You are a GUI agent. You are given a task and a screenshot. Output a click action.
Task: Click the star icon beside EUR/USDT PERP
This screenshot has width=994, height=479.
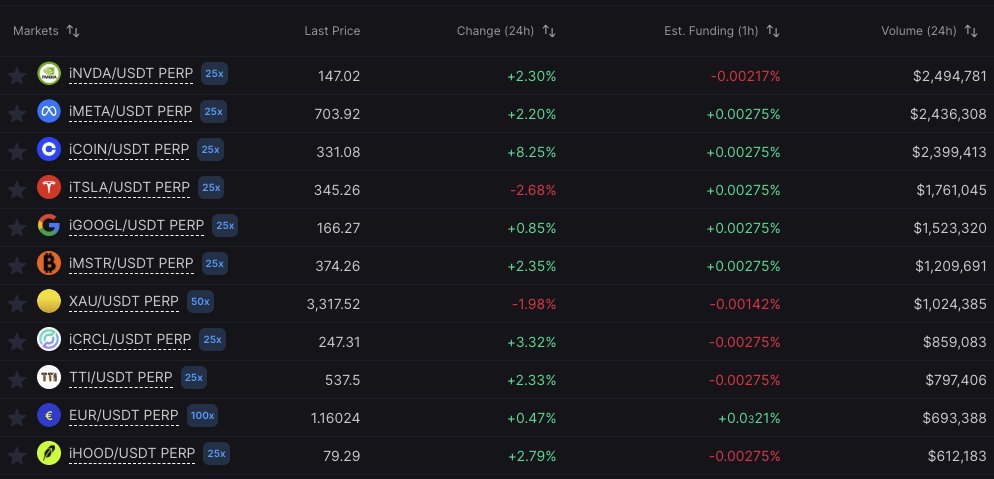[x=16, y=418]
